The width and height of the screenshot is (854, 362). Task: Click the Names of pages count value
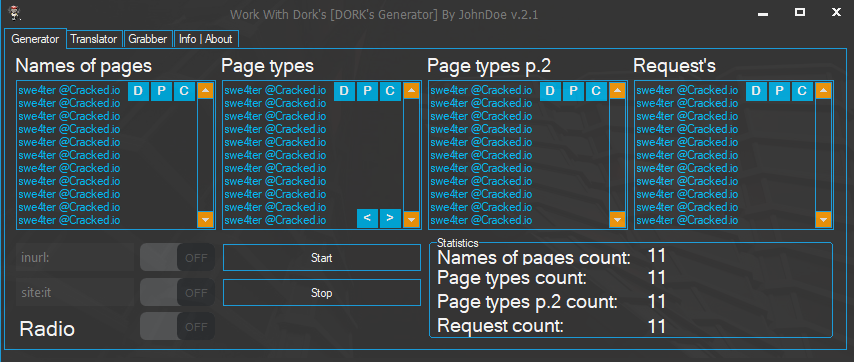[x=657, y=255]
